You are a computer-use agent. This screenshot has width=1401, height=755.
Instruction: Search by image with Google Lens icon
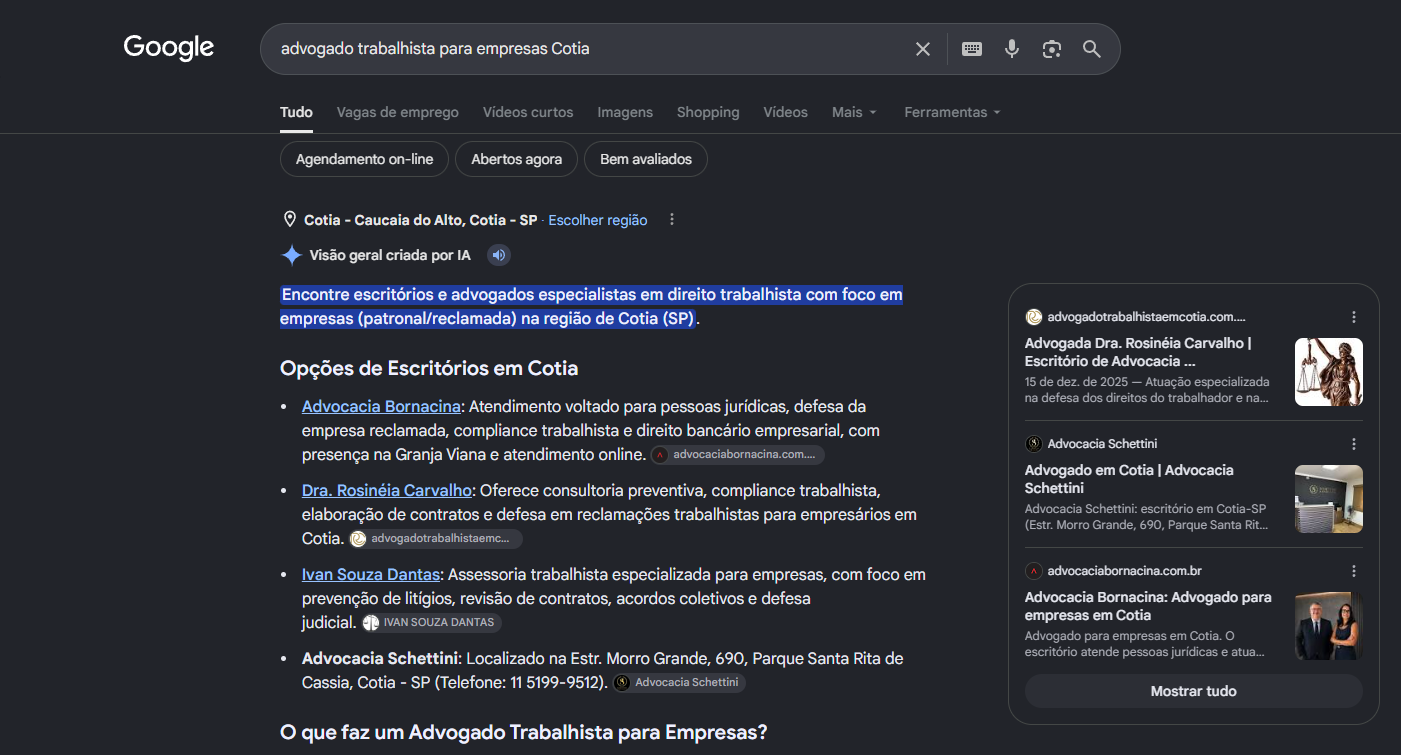1051,49
